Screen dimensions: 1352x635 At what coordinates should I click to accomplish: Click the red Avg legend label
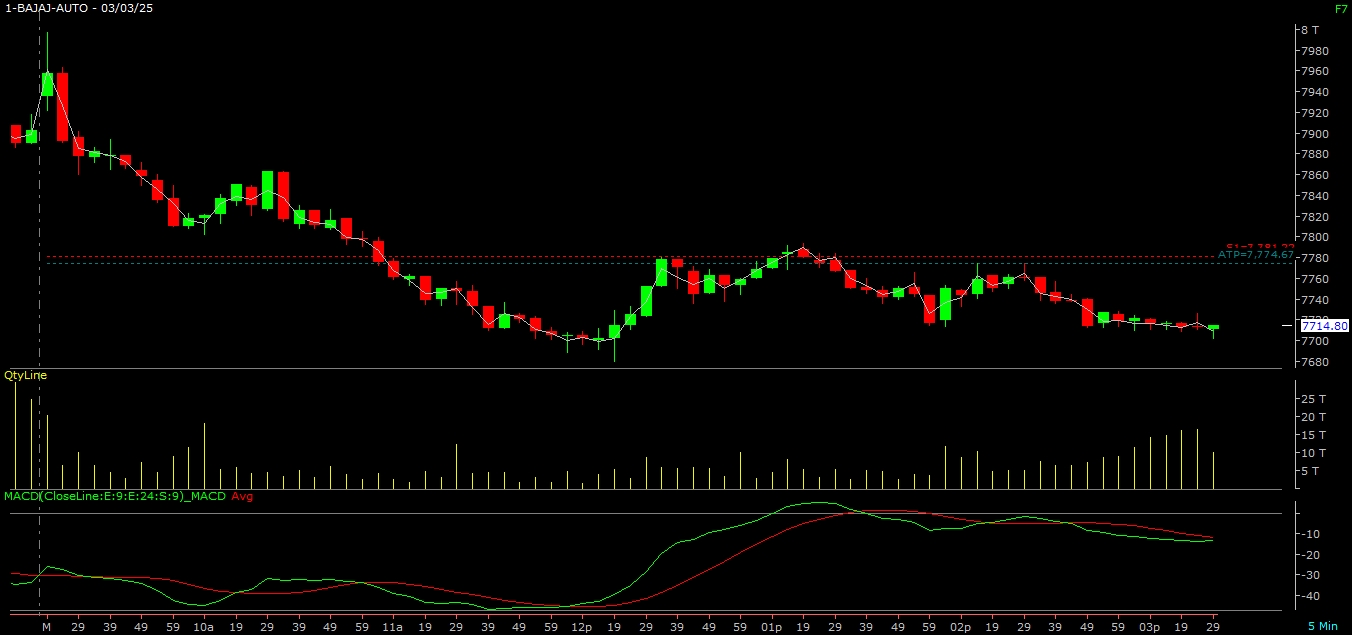coord(243,496)
